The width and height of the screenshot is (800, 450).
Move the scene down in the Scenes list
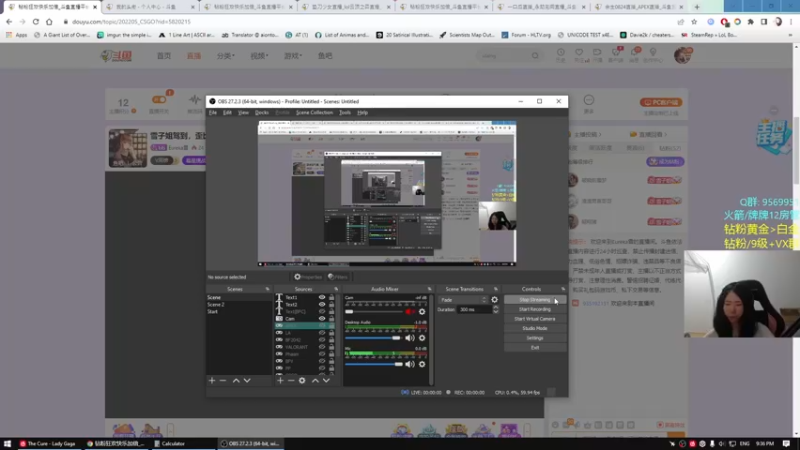point(247,381)
